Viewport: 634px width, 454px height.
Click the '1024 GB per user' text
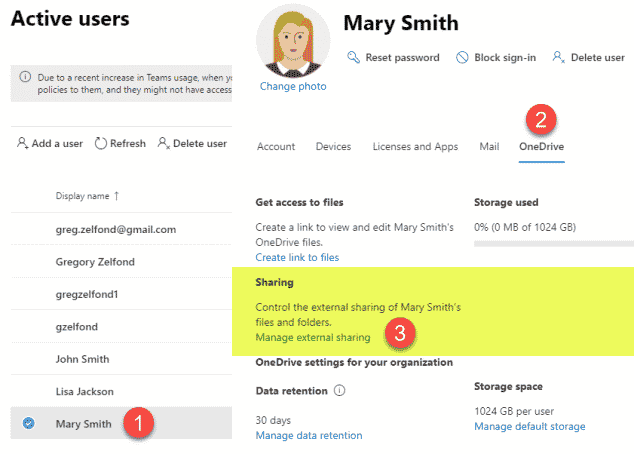514,411
